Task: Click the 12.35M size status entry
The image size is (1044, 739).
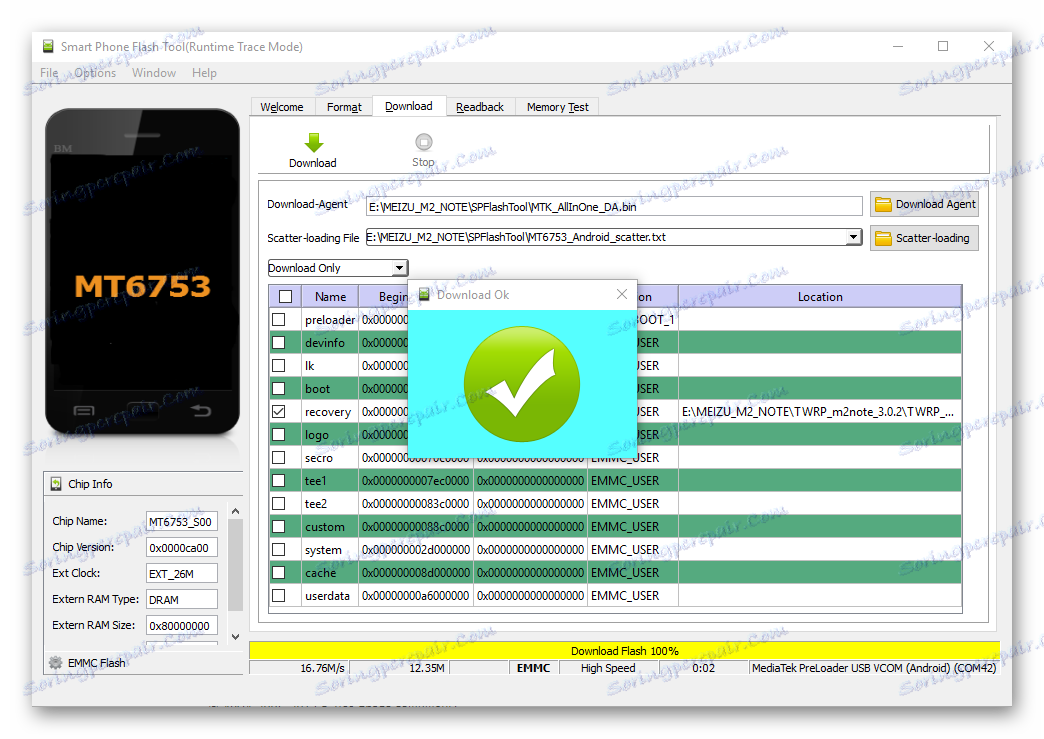Action: coord(427,668)
